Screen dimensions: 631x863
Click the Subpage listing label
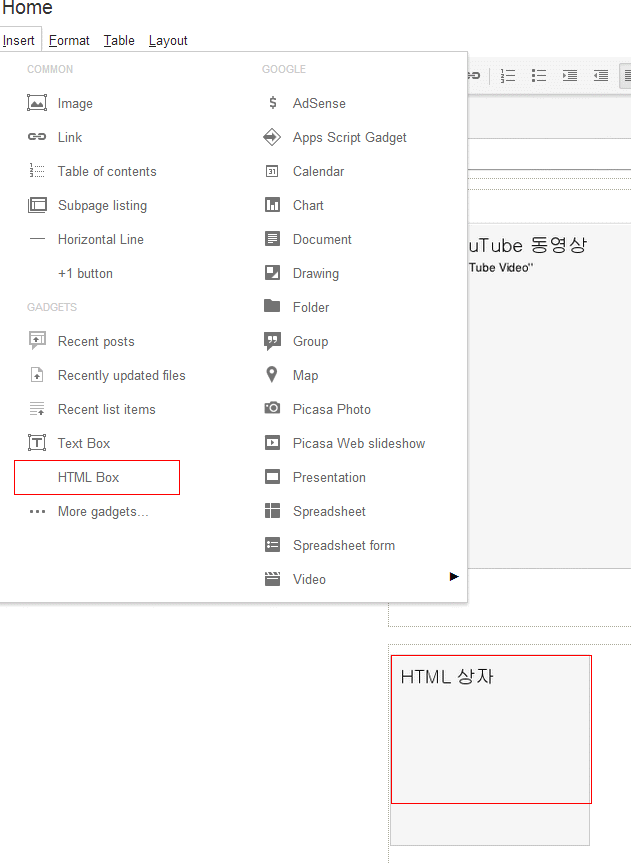coord(102,205)
